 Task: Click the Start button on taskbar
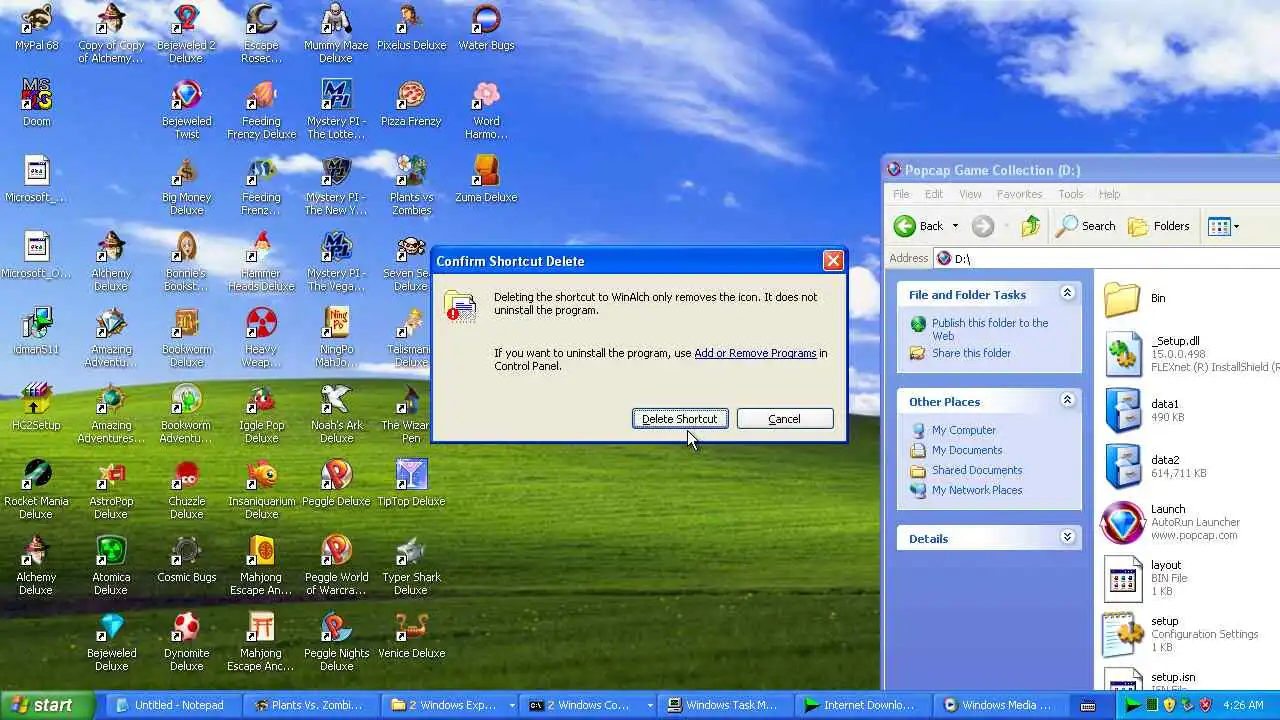(48, 705)
